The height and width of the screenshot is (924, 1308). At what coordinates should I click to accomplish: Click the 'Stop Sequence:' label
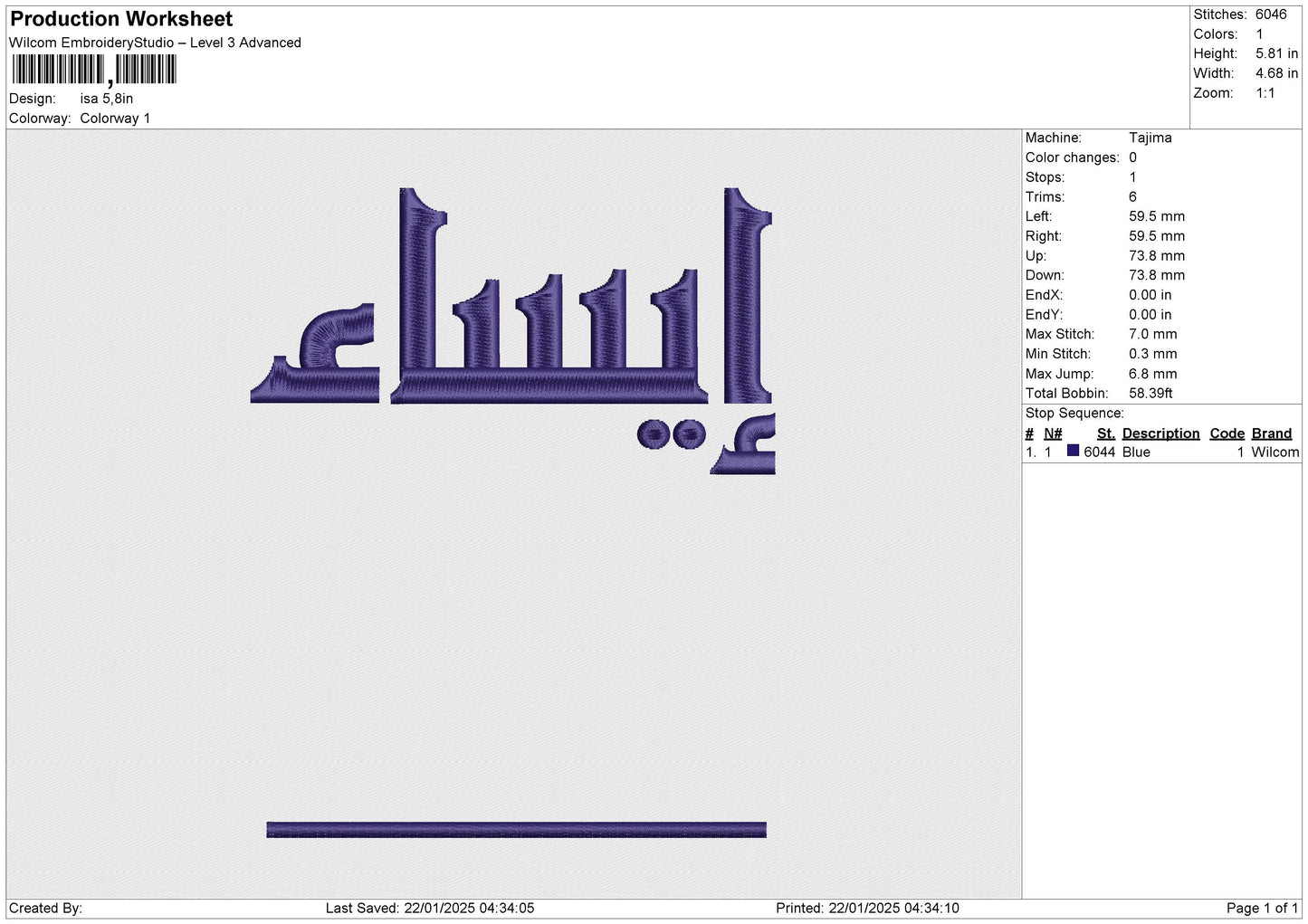tap(1074, 413)
